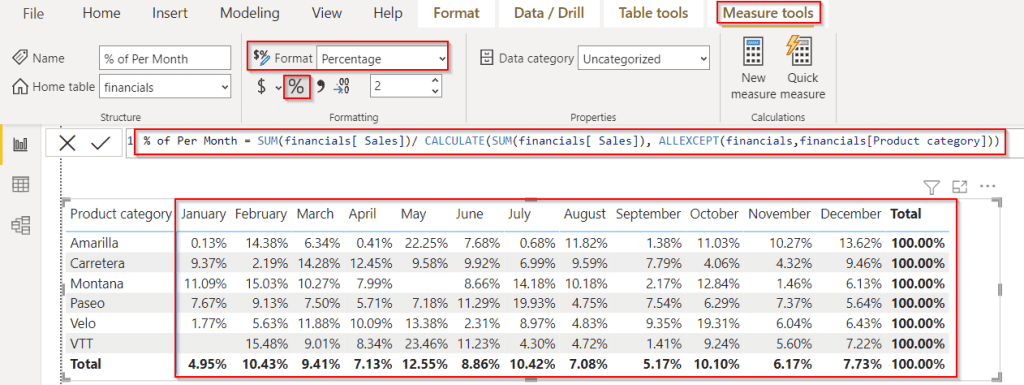The width and height of the screenshot is (1024, 385).
Task: Expand the currency symbol dropdown arrow
Action: pos(278,87)
